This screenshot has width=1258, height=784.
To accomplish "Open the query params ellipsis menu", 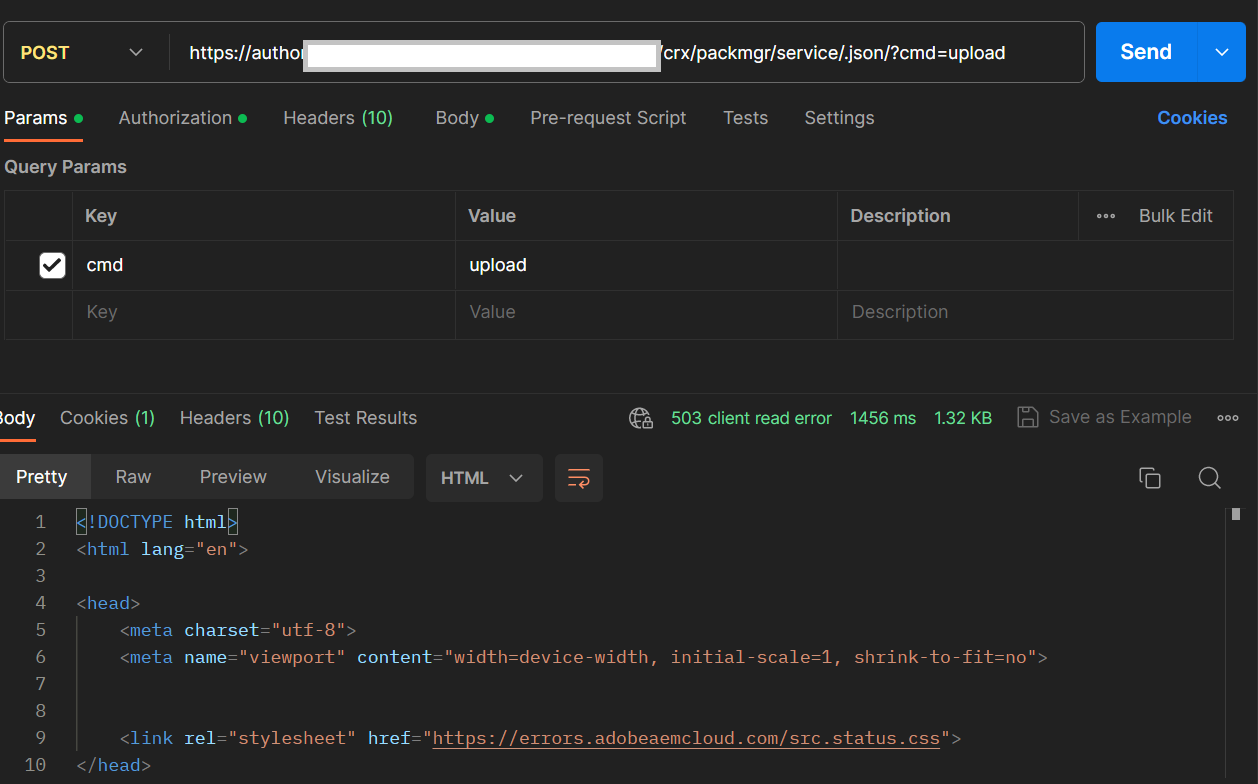I will tap(1105, 215).
